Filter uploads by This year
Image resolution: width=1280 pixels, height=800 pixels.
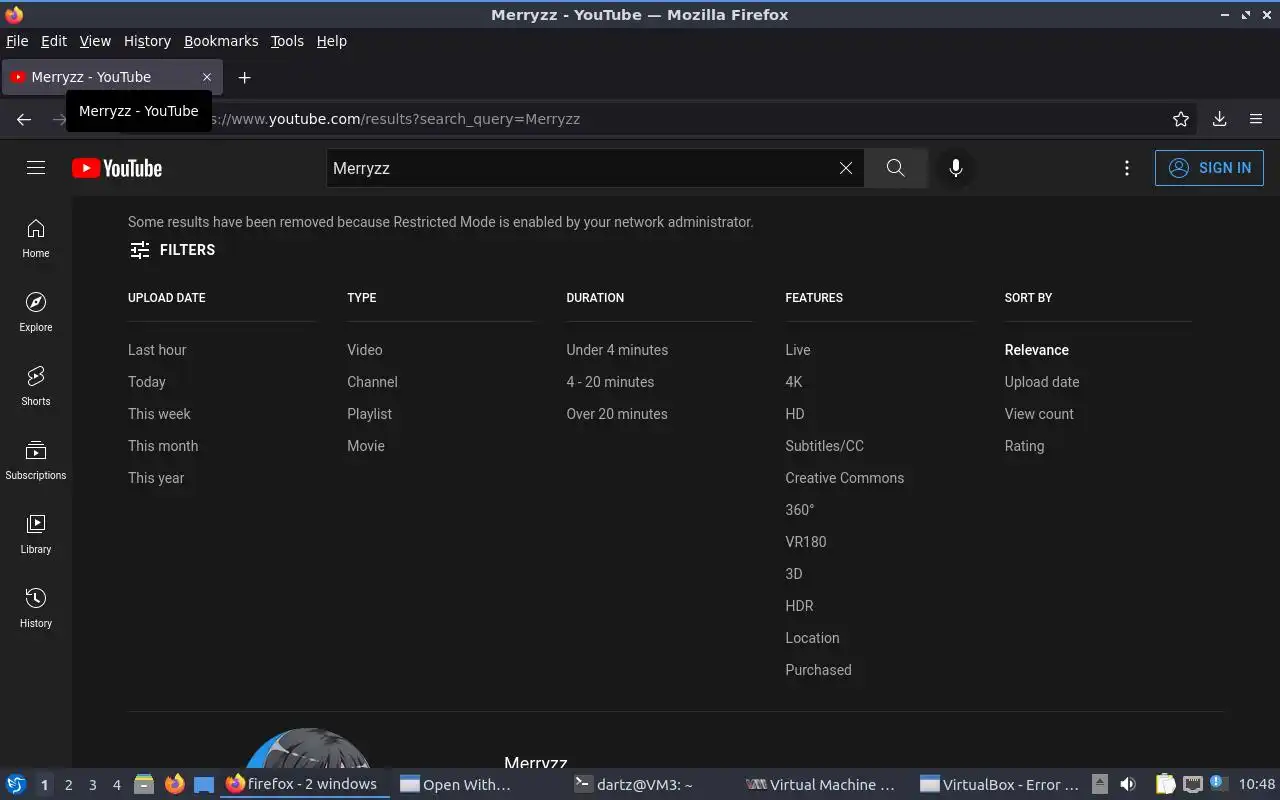click(156, 478)
